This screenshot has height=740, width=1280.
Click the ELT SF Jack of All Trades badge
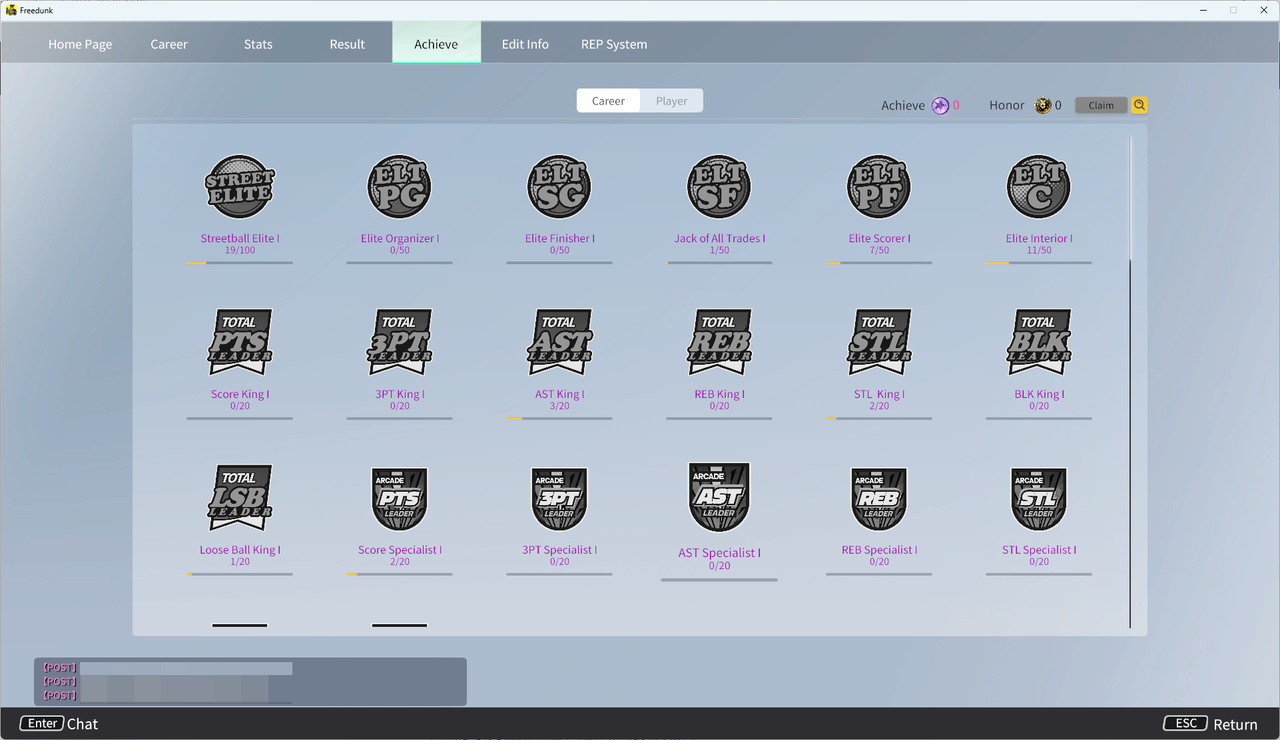719,187
